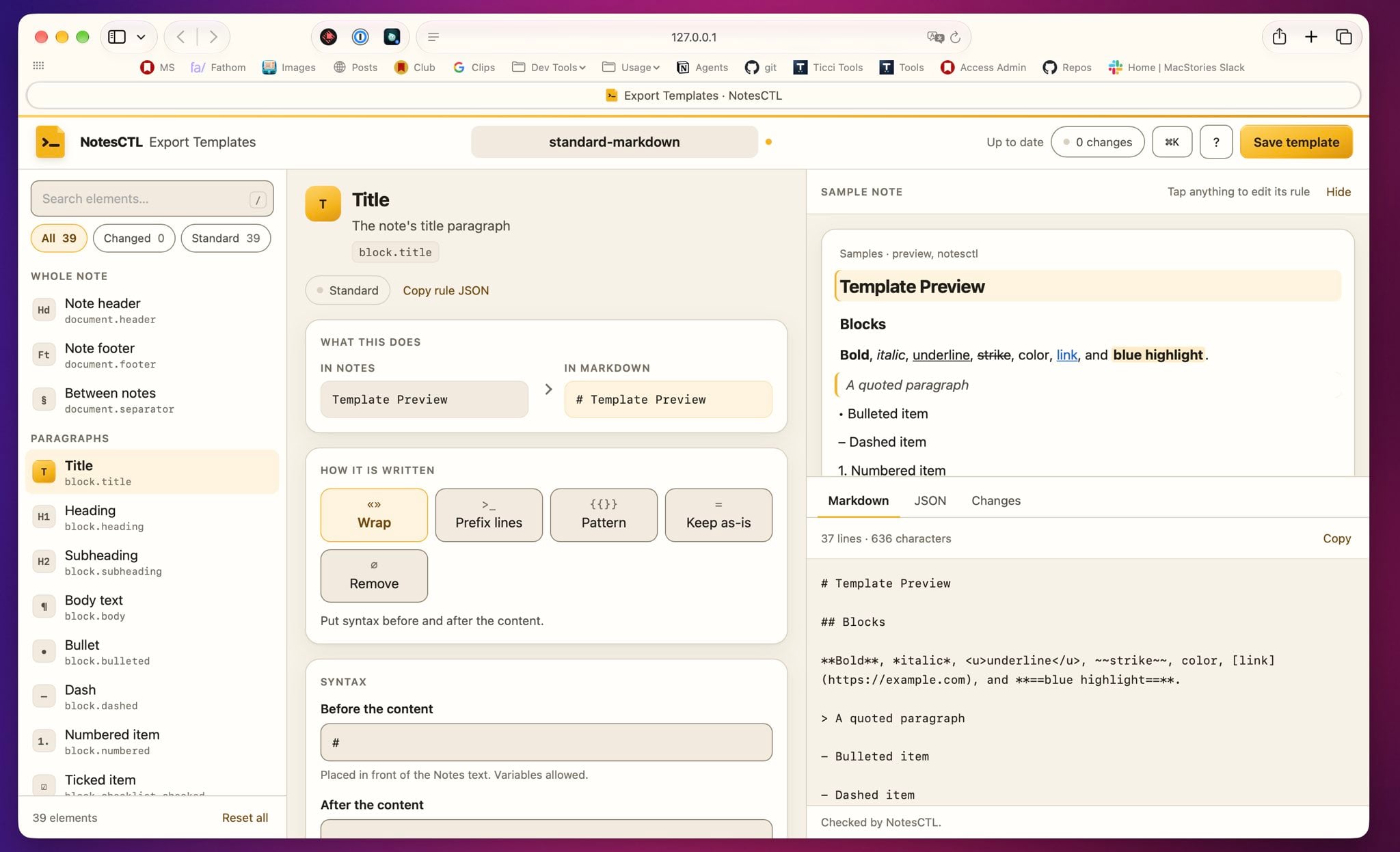Screen dimensions: 1400x852
Task: Click the Save template button
Action: [x=1296, y=142]
